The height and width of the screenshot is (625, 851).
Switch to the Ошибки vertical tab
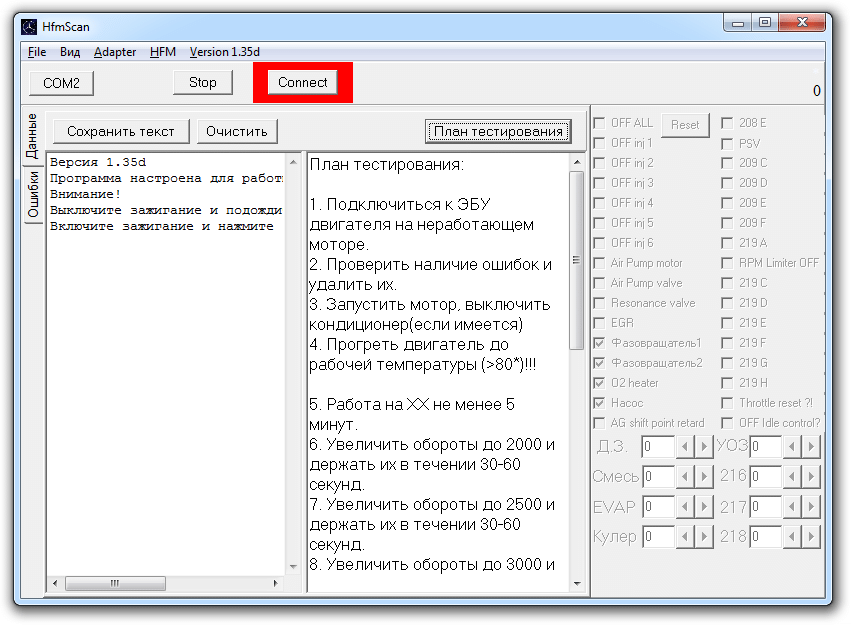(x=33, y=194)
